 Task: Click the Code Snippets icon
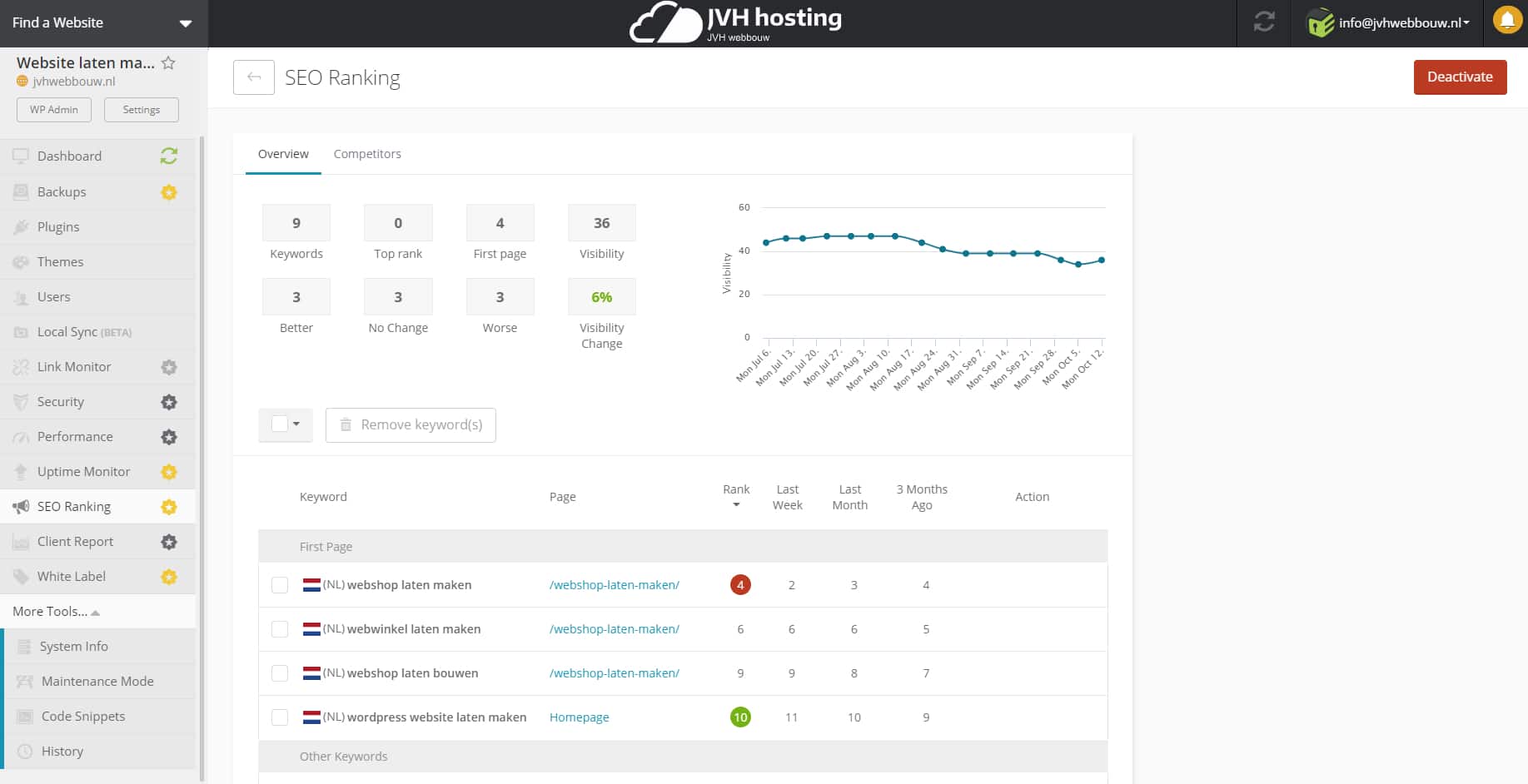click(25, 717)
